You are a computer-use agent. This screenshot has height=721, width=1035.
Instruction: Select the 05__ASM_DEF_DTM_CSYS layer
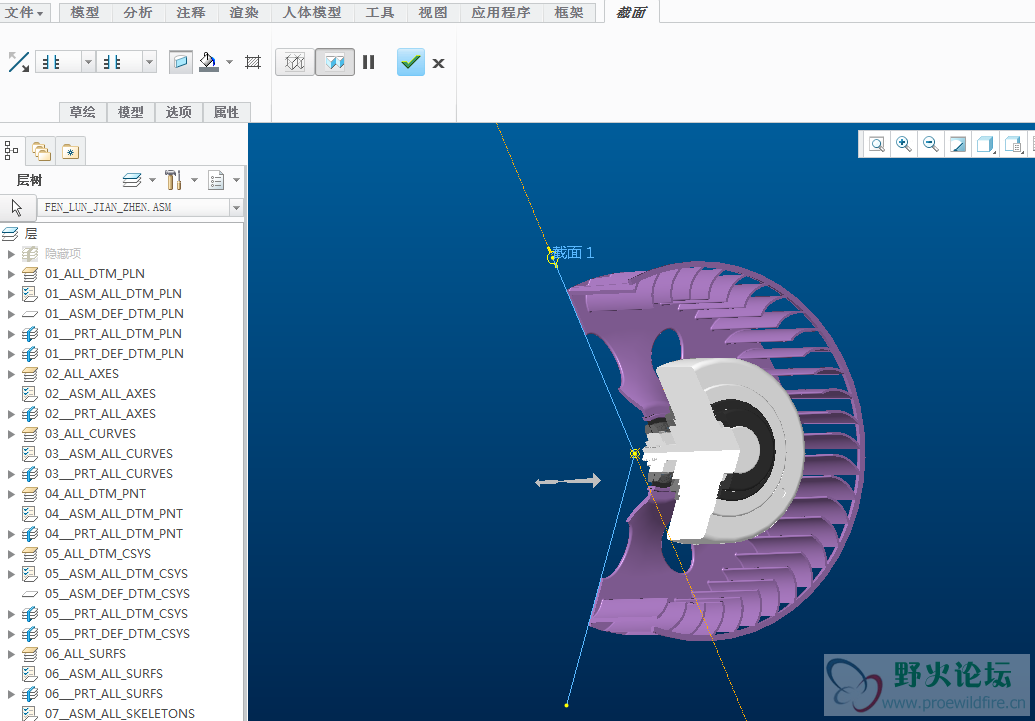117,594
